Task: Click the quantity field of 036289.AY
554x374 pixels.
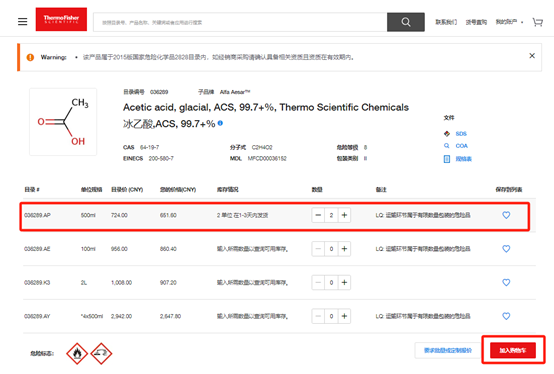Action: (331, 316)
